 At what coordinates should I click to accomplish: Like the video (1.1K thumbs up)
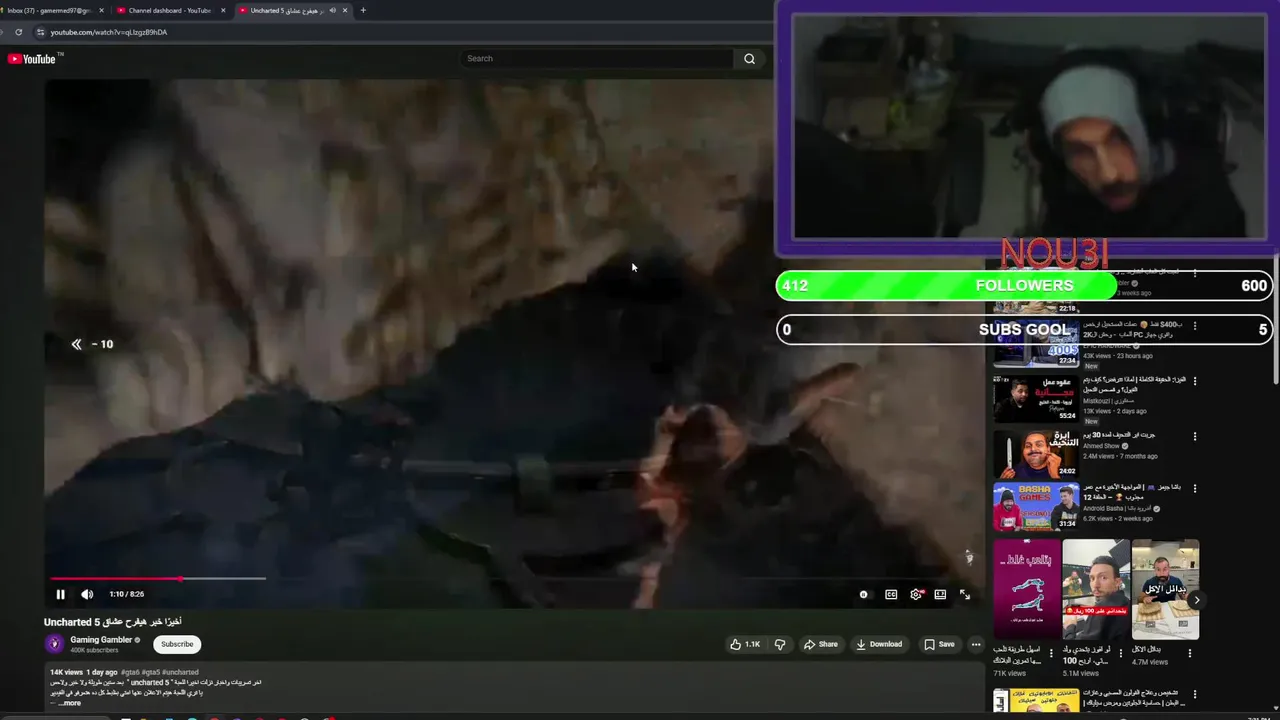coord(745,644)
